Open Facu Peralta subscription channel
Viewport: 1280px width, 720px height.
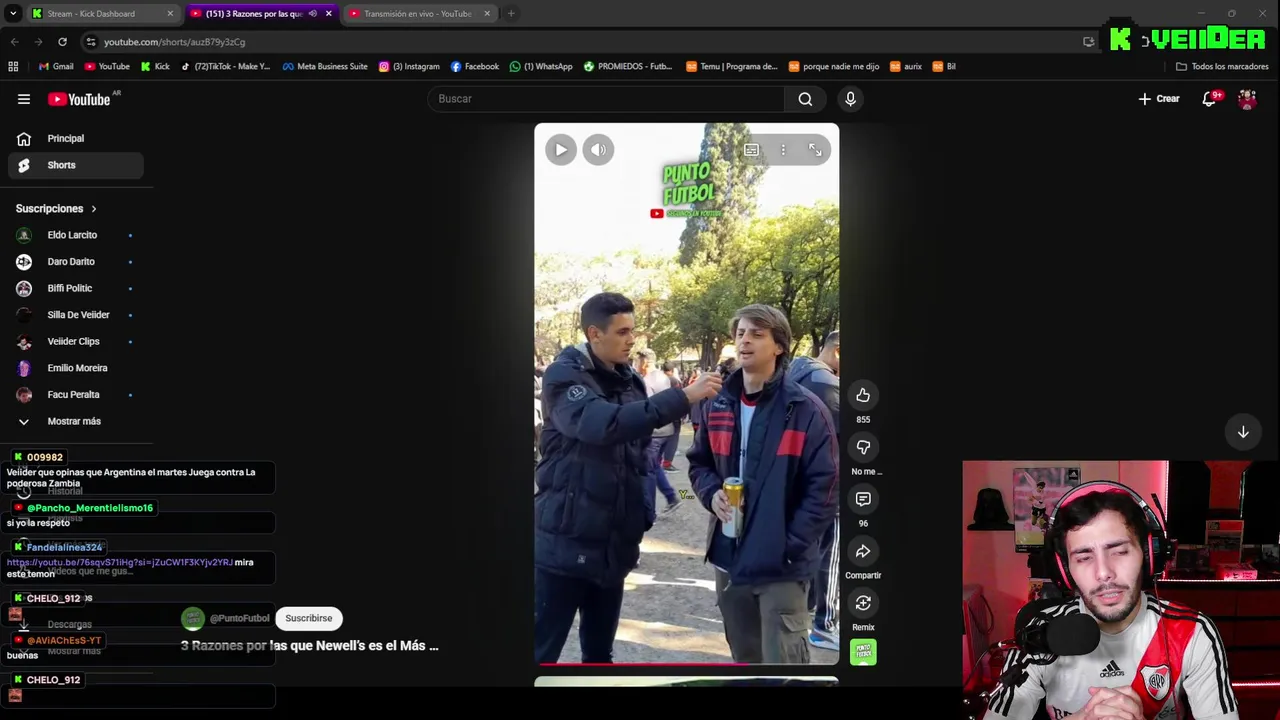pos(75,395)
